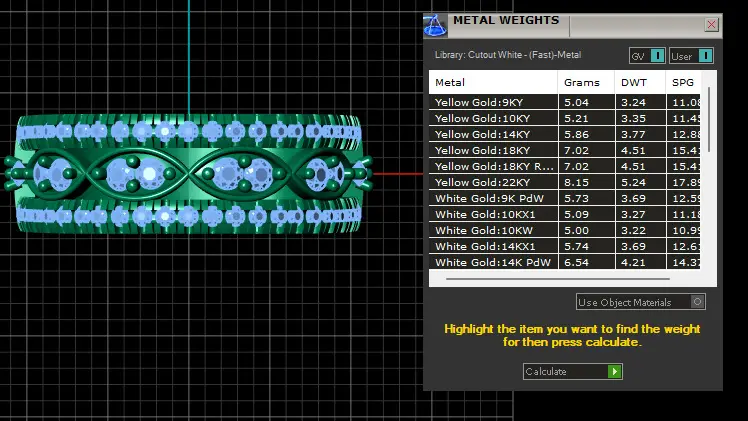
Task: Select the White Gold:10KW row
Action: [x=564, y=230]
